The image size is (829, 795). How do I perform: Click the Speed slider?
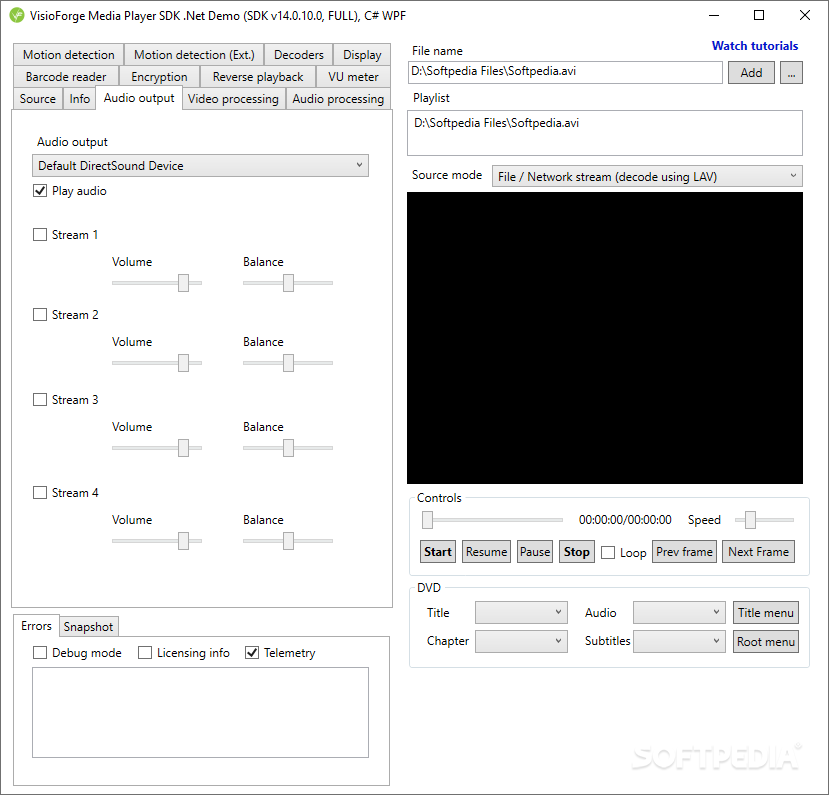point(764,520)
